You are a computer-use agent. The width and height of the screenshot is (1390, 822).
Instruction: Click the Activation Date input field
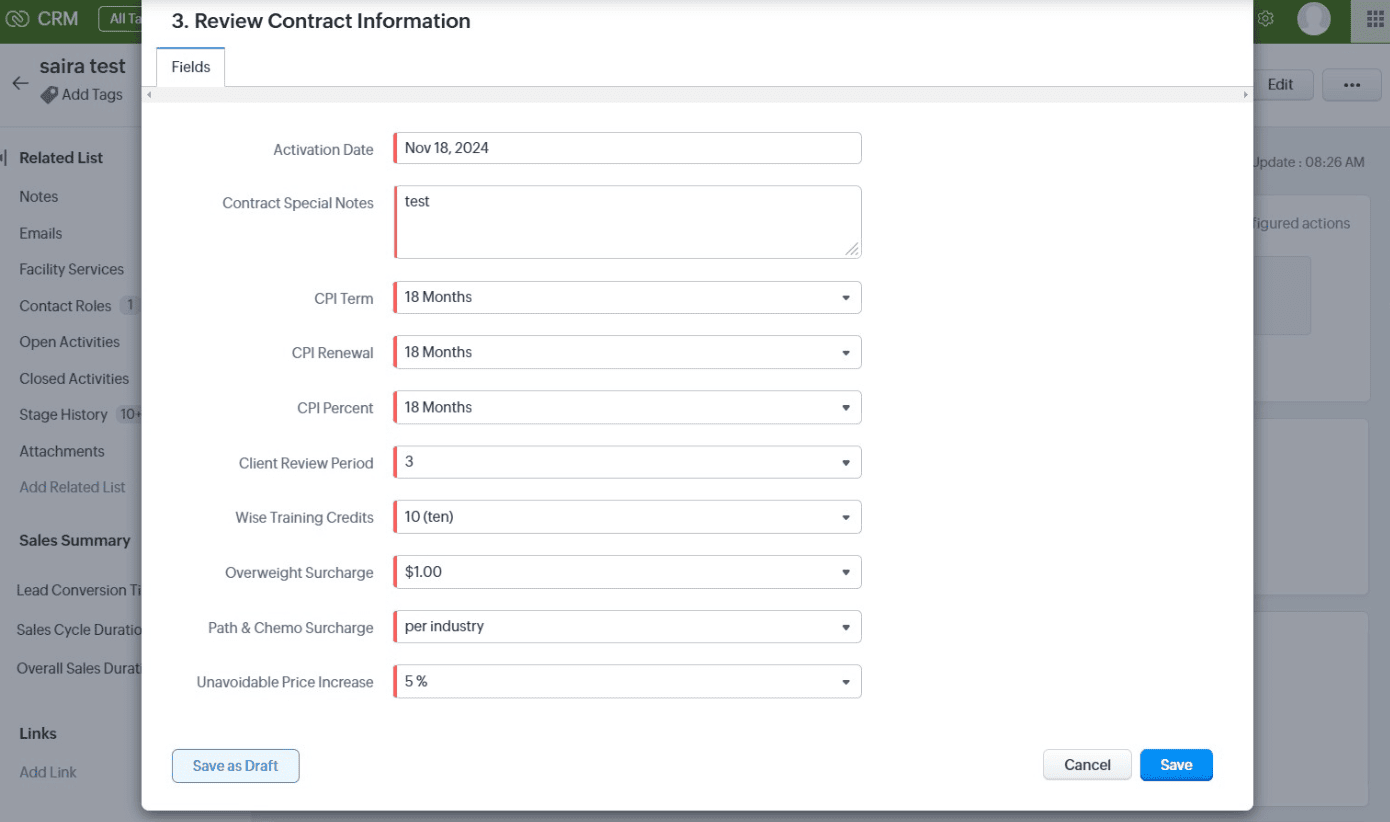[627, 148]
